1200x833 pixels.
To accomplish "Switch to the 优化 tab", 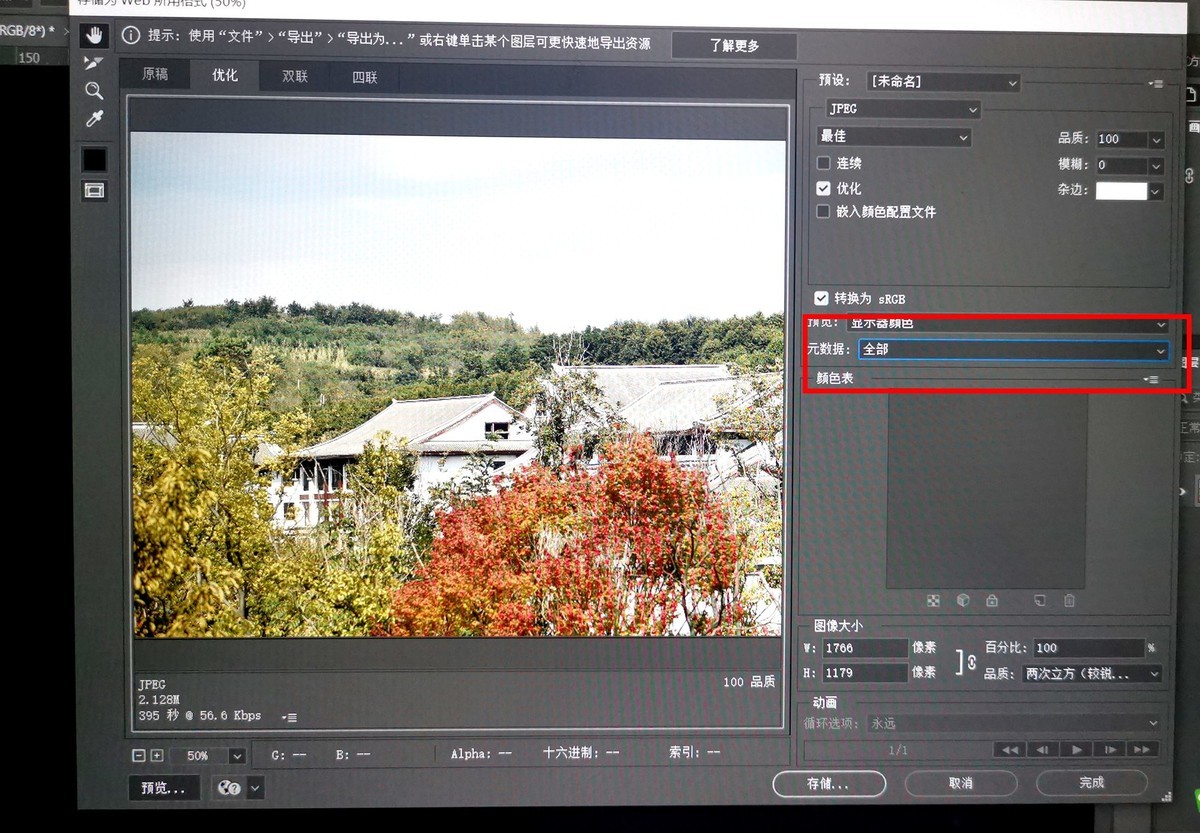I will coord(225,75).
